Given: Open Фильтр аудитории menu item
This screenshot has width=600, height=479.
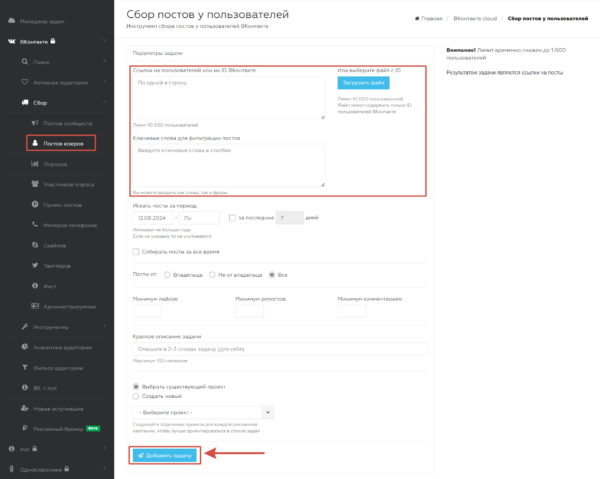Looking at the screenshot, I should coord(57,368).
